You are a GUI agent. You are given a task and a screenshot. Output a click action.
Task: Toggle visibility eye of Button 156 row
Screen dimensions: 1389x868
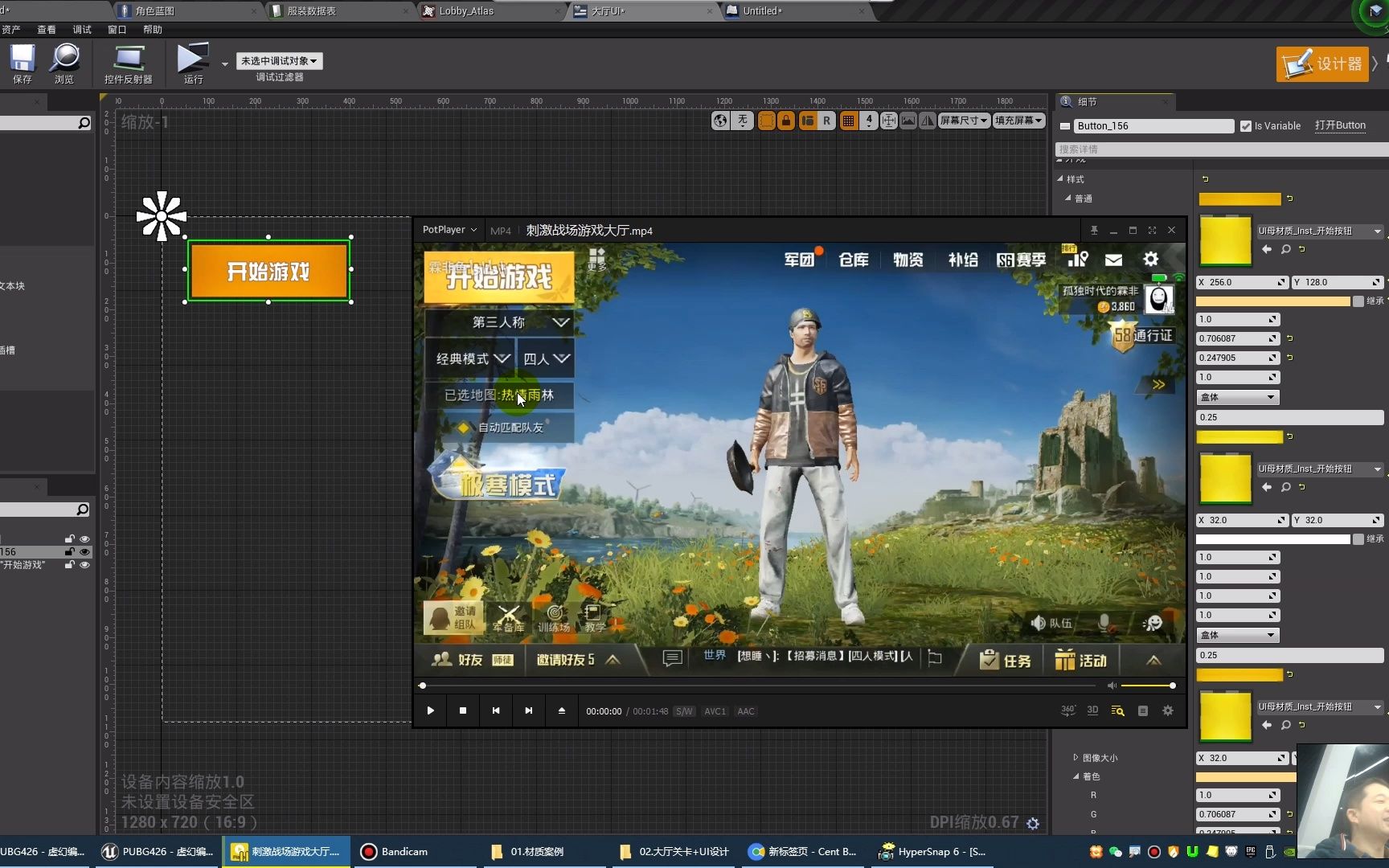click(x=84, y=552)
